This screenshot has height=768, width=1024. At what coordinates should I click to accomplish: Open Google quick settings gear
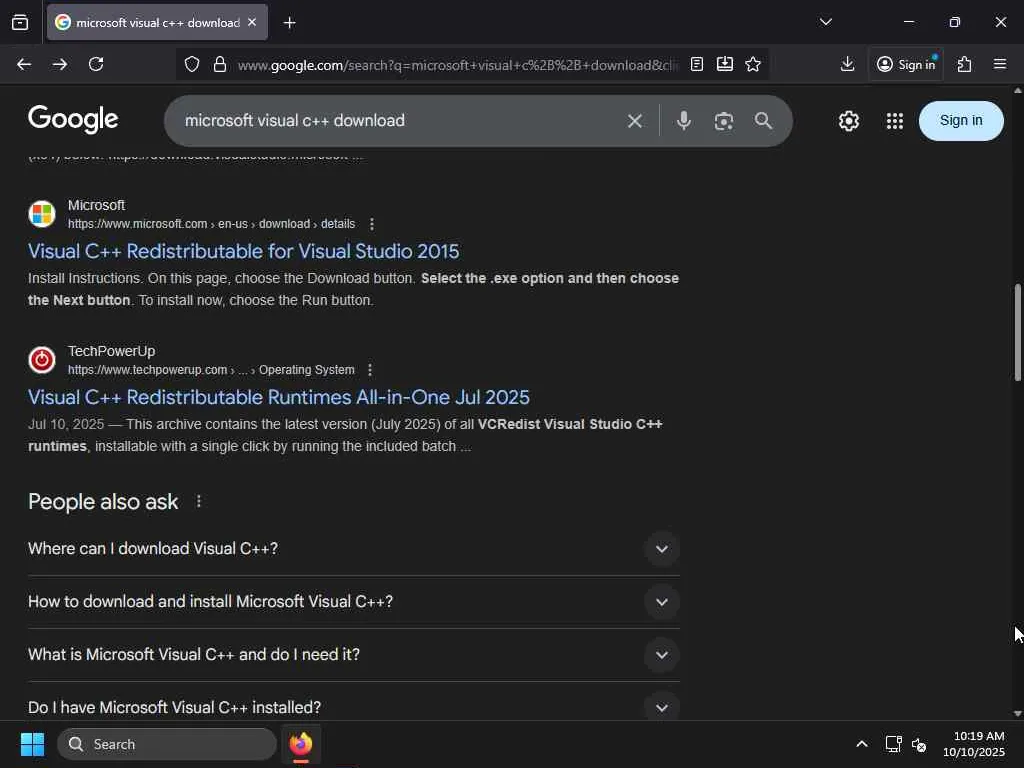(x=848, y=121)
